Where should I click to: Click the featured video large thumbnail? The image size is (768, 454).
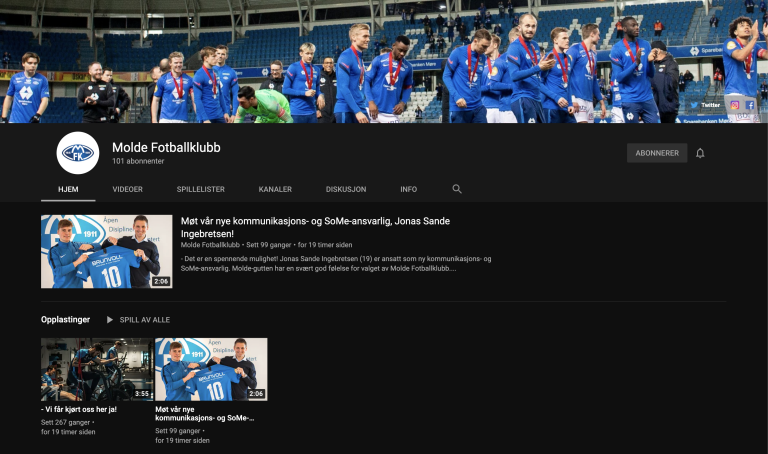(107, 251)
